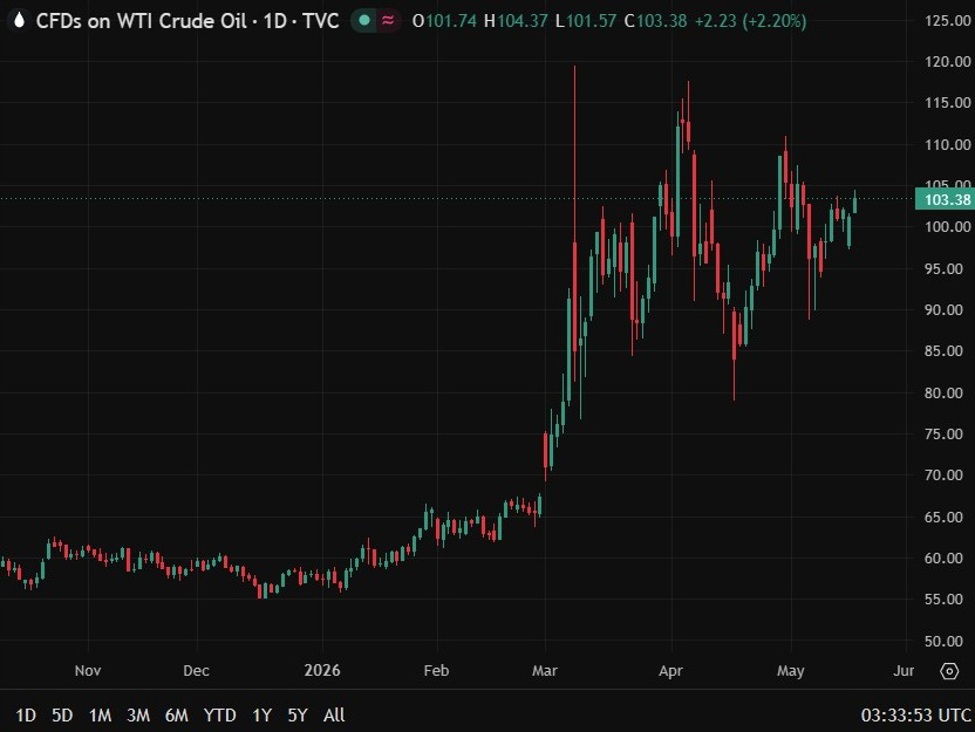Show the 1Y time range
The width and height of the screenshot is (975, 732).
coord(262,715)
